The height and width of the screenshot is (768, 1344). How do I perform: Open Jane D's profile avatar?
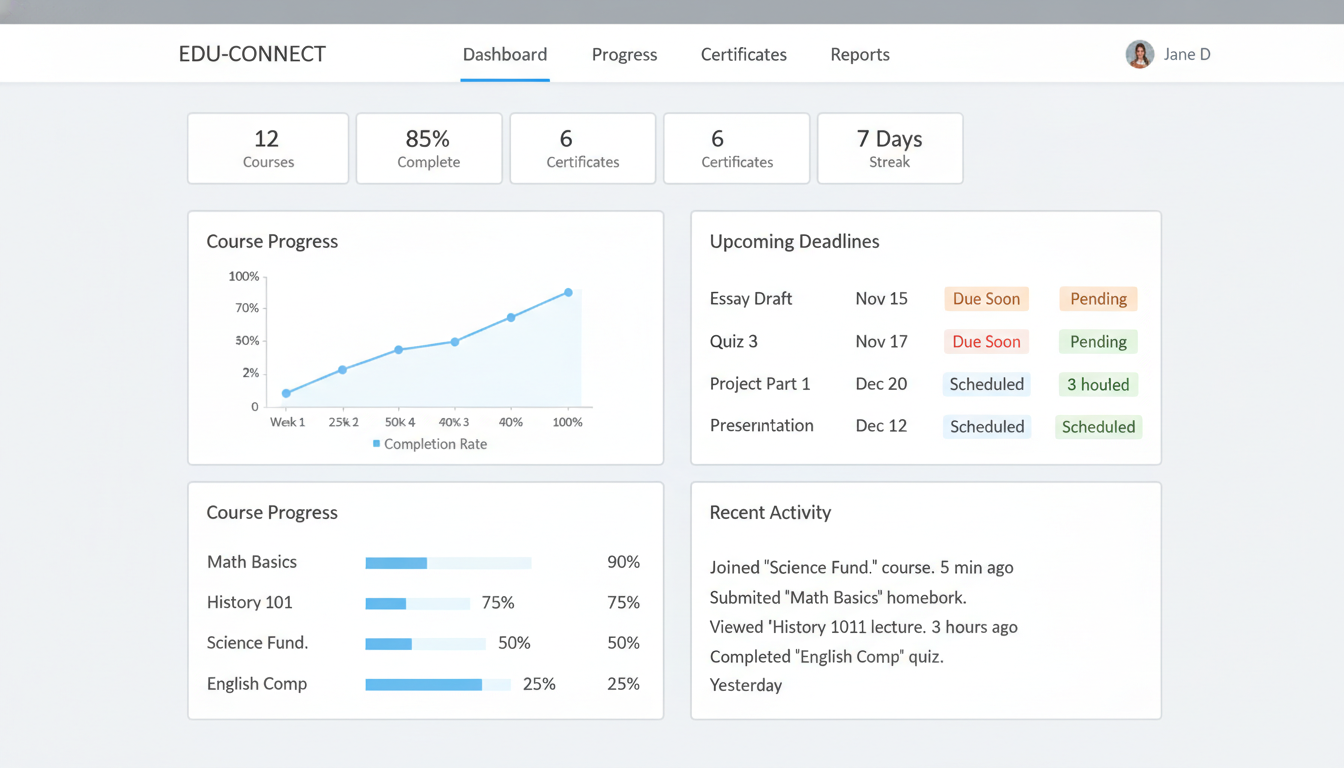pyautogui.click(x=1139, y=54)
